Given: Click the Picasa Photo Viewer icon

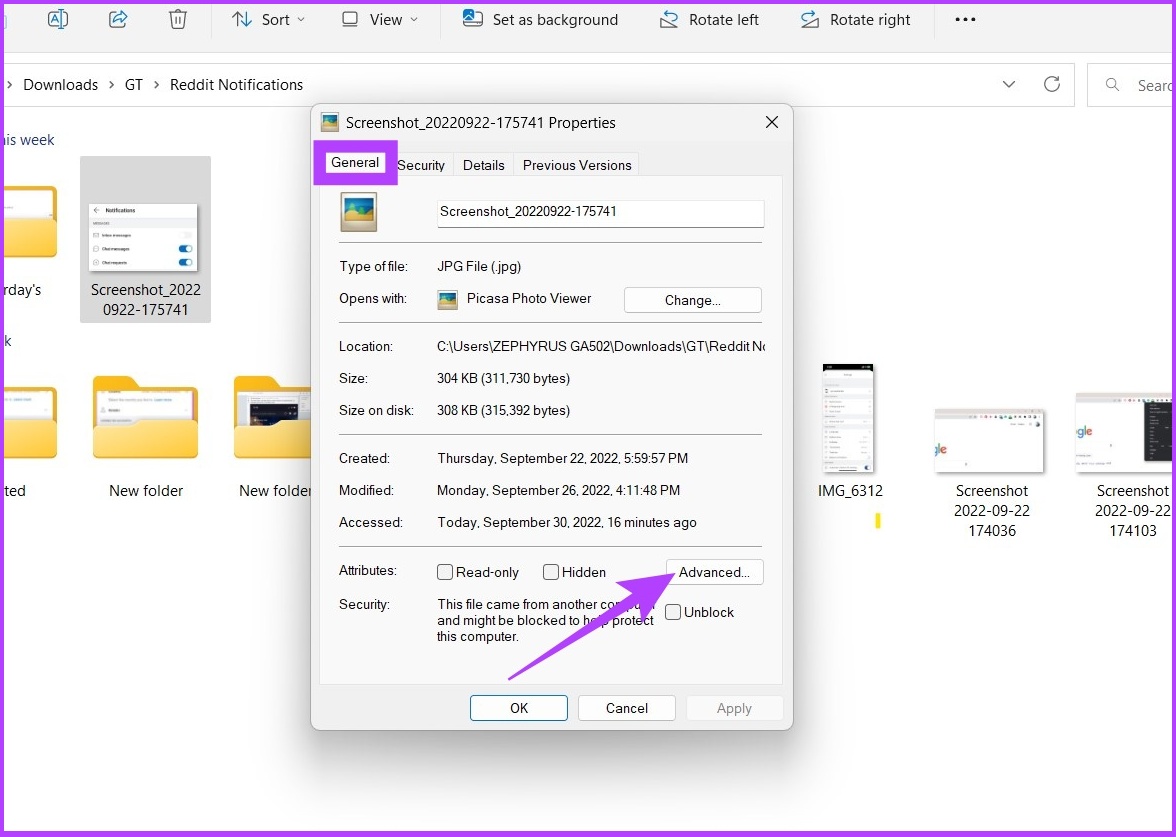Looking at the screenshot, I should coord(448,300).
